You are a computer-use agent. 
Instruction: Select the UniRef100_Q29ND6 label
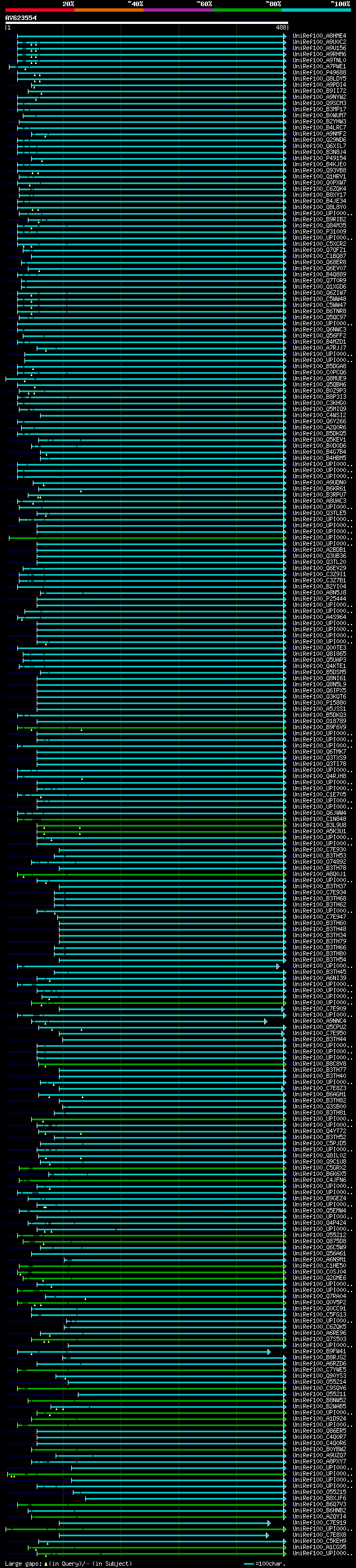(319, 140)
